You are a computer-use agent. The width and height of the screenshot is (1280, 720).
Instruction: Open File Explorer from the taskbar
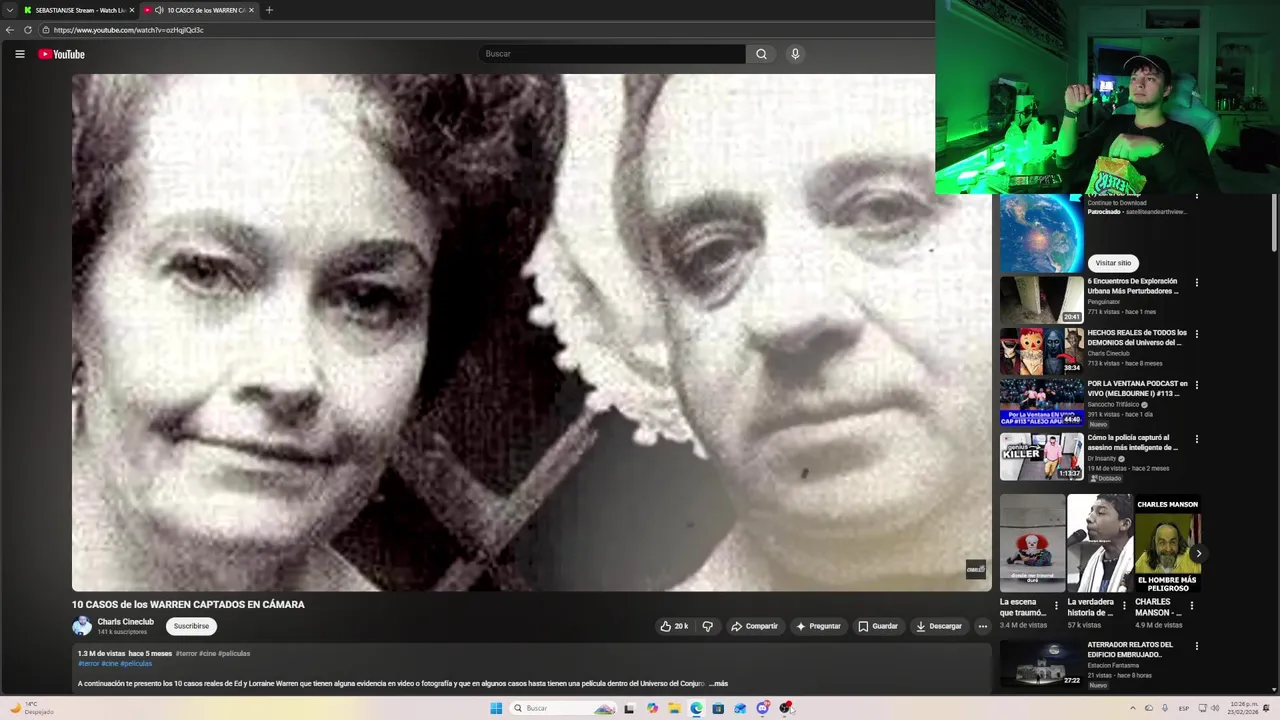[x=674, y=708]
